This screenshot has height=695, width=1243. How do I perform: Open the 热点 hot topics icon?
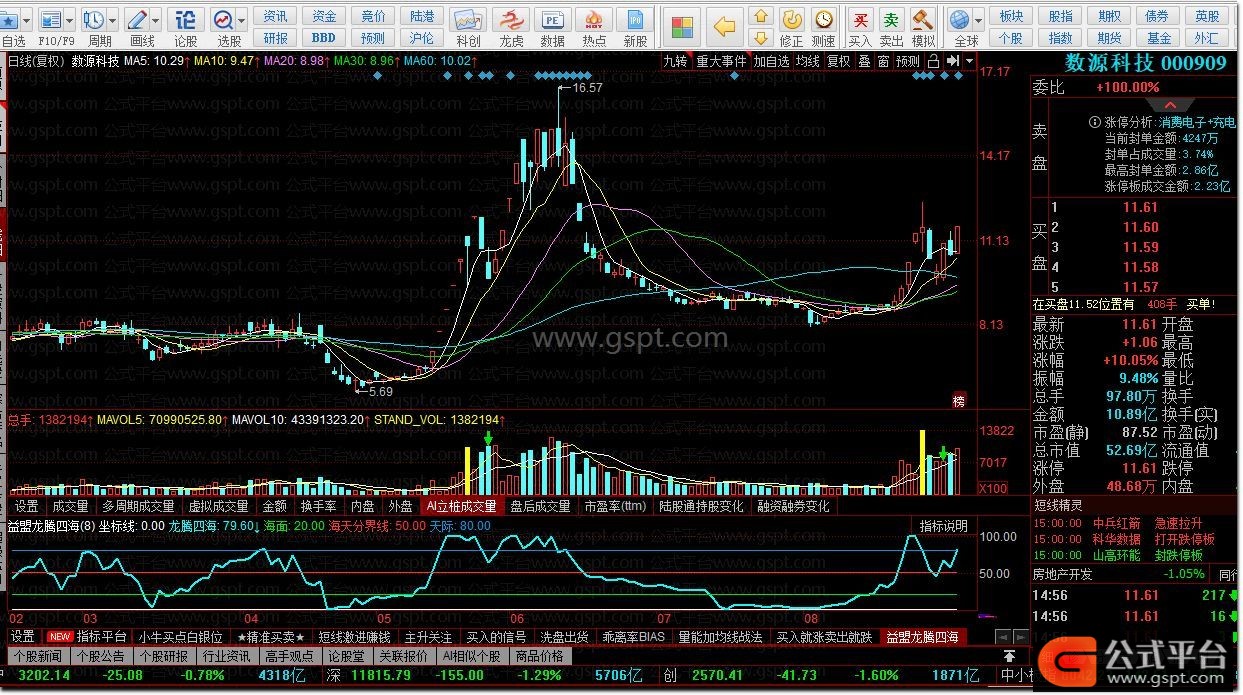(x=594, y=20)
